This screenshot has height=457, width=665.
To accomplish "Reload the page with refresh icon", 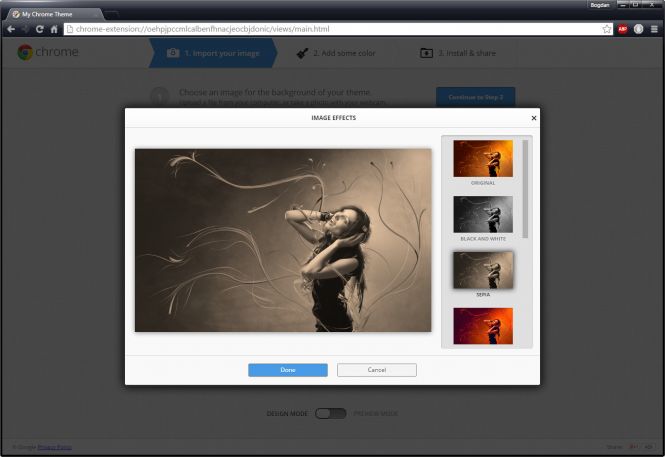I will pyautogui.click(x=40, y=29).
